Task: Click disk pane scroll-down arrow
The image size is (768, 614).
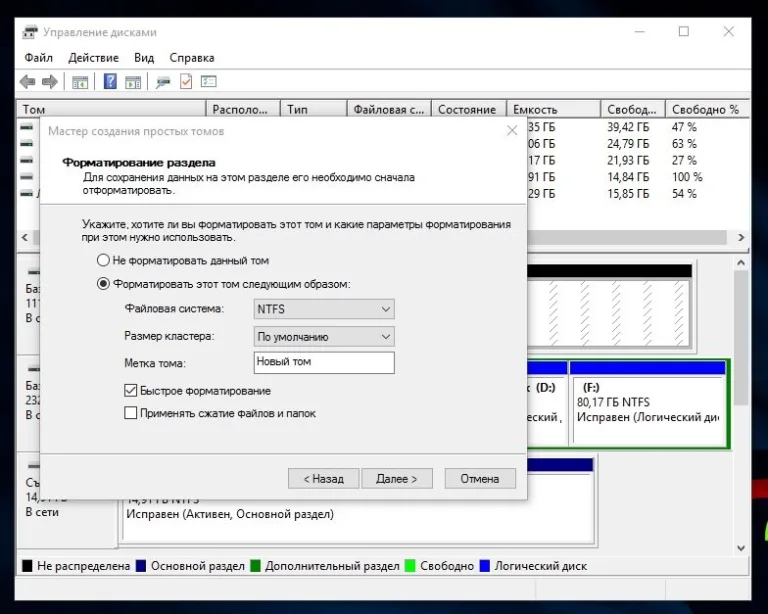Action: point(741,548)
